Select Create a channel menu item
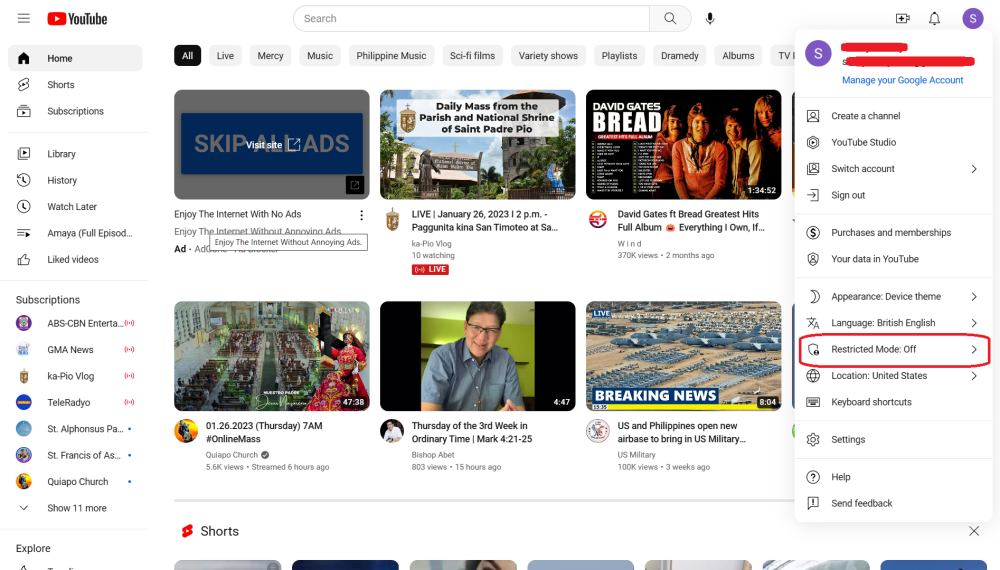The height and width of the screenshot is (570, 1000). coord(893,116)
